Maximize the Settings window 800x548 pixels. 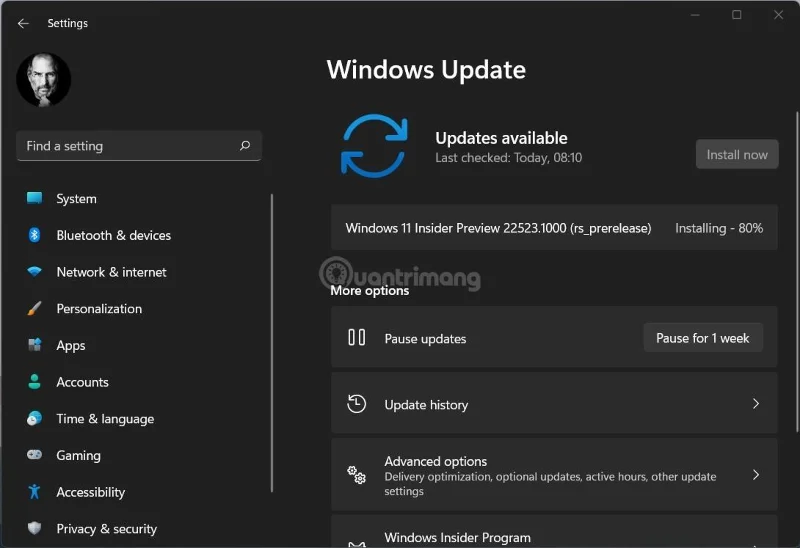tap(737, 15)
